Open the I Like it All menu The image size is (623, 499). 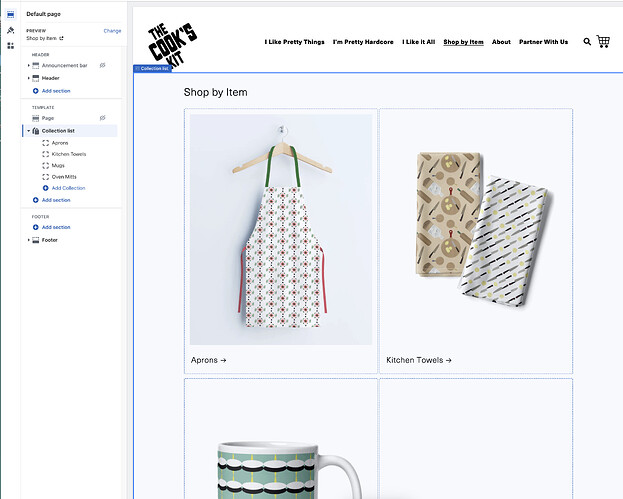[418, 42]
